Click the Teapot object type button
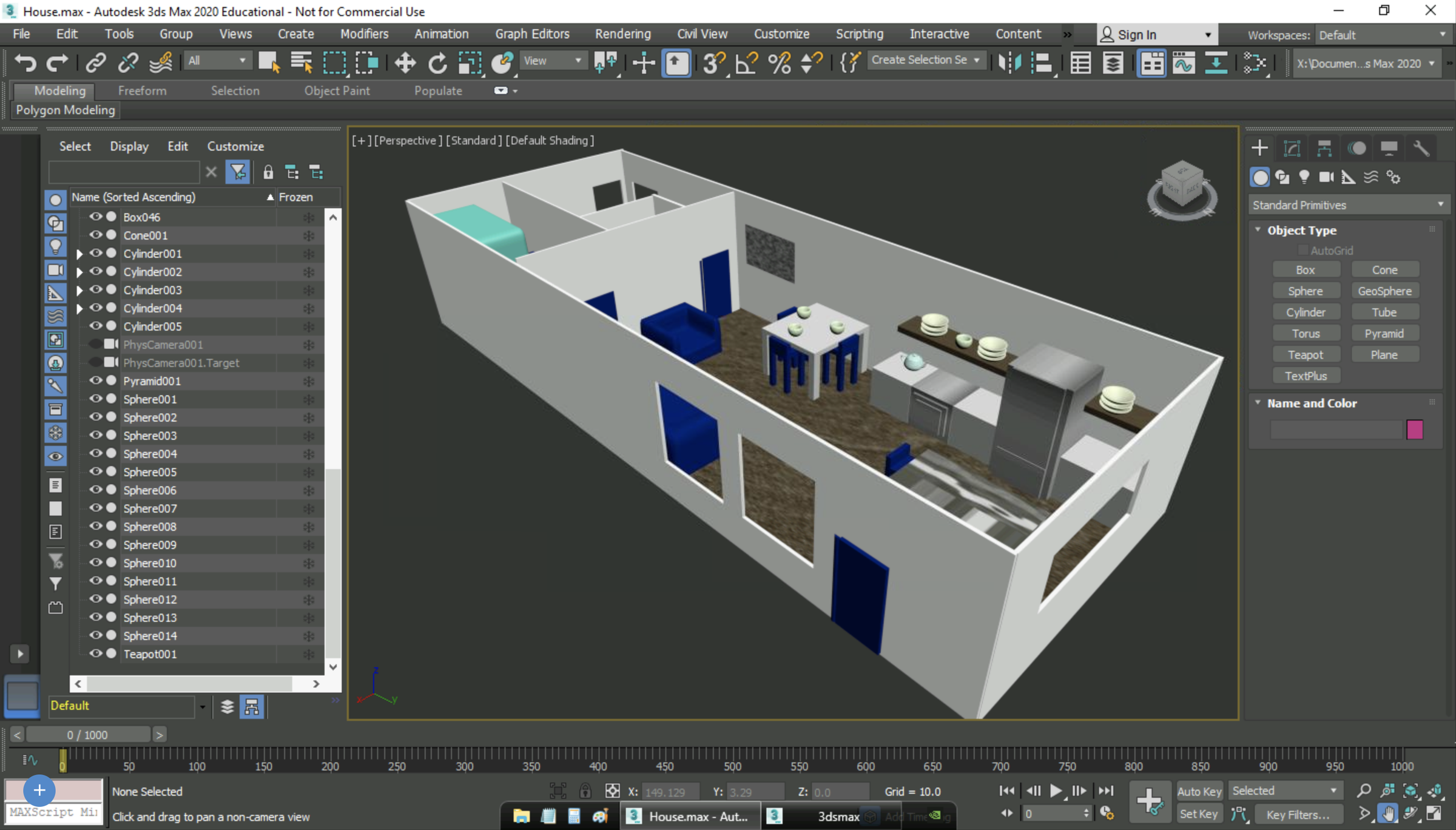The height and width of the screenshot is (830, 1456). point(1306,354)
